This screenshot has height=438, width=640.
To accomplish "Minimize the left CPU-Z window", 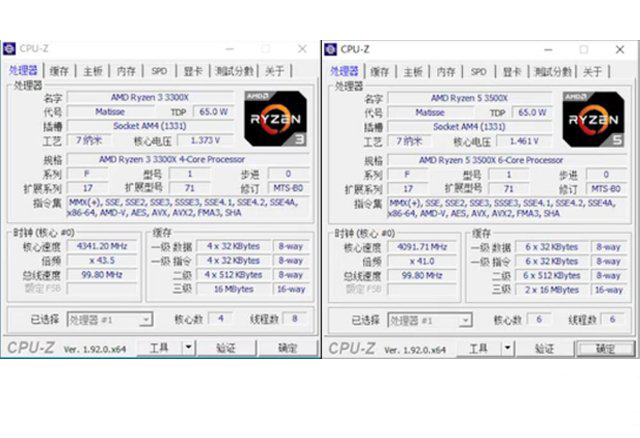I will pyautogui.click(x=230, y=49).
